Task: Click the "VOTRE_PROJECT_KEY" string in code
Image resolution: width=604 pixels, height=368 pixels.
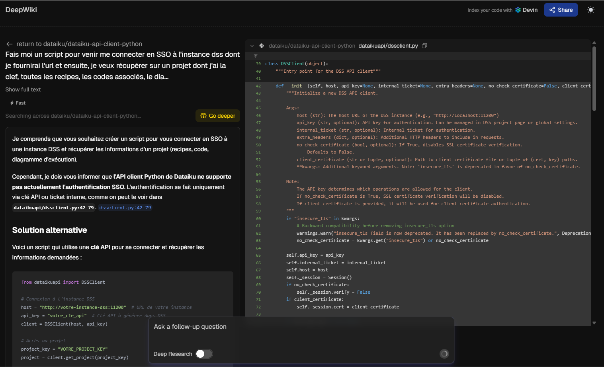Action: (x=82, y=349)
